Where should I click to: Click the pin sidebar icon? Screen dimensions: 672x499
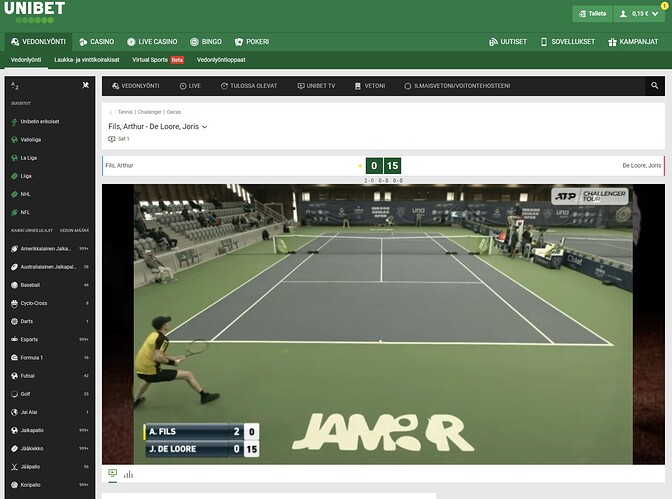[x=86, y=86]
